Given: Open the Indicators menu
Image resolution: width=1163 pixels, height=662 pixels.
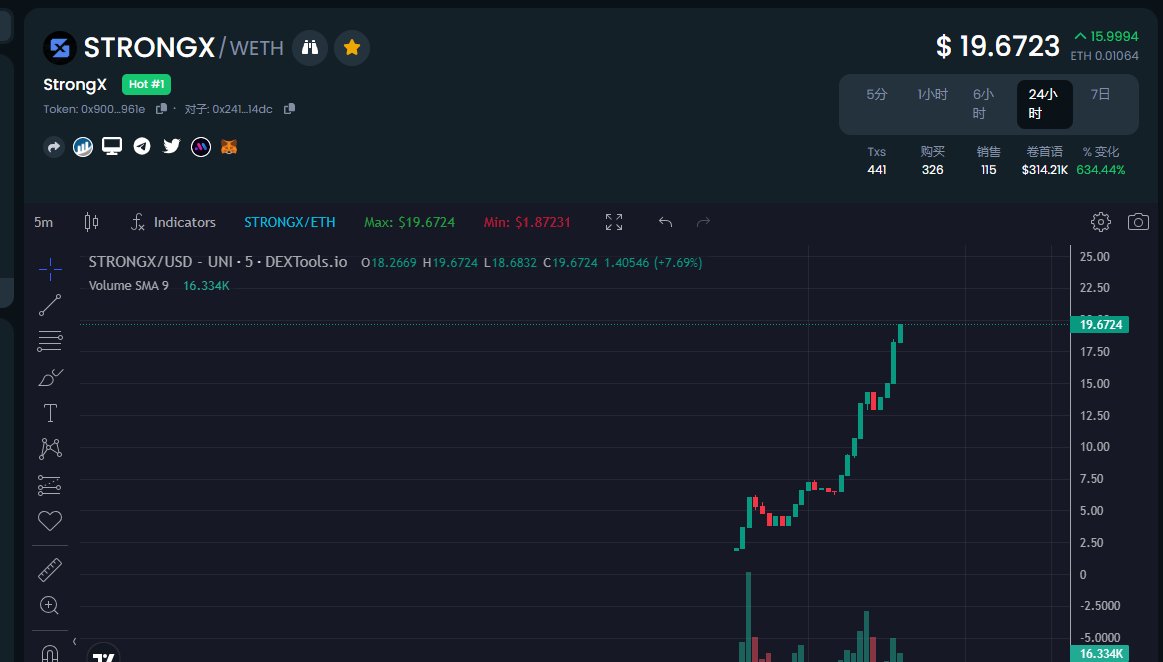Looking at the screenshot, I should pos(173,222).
